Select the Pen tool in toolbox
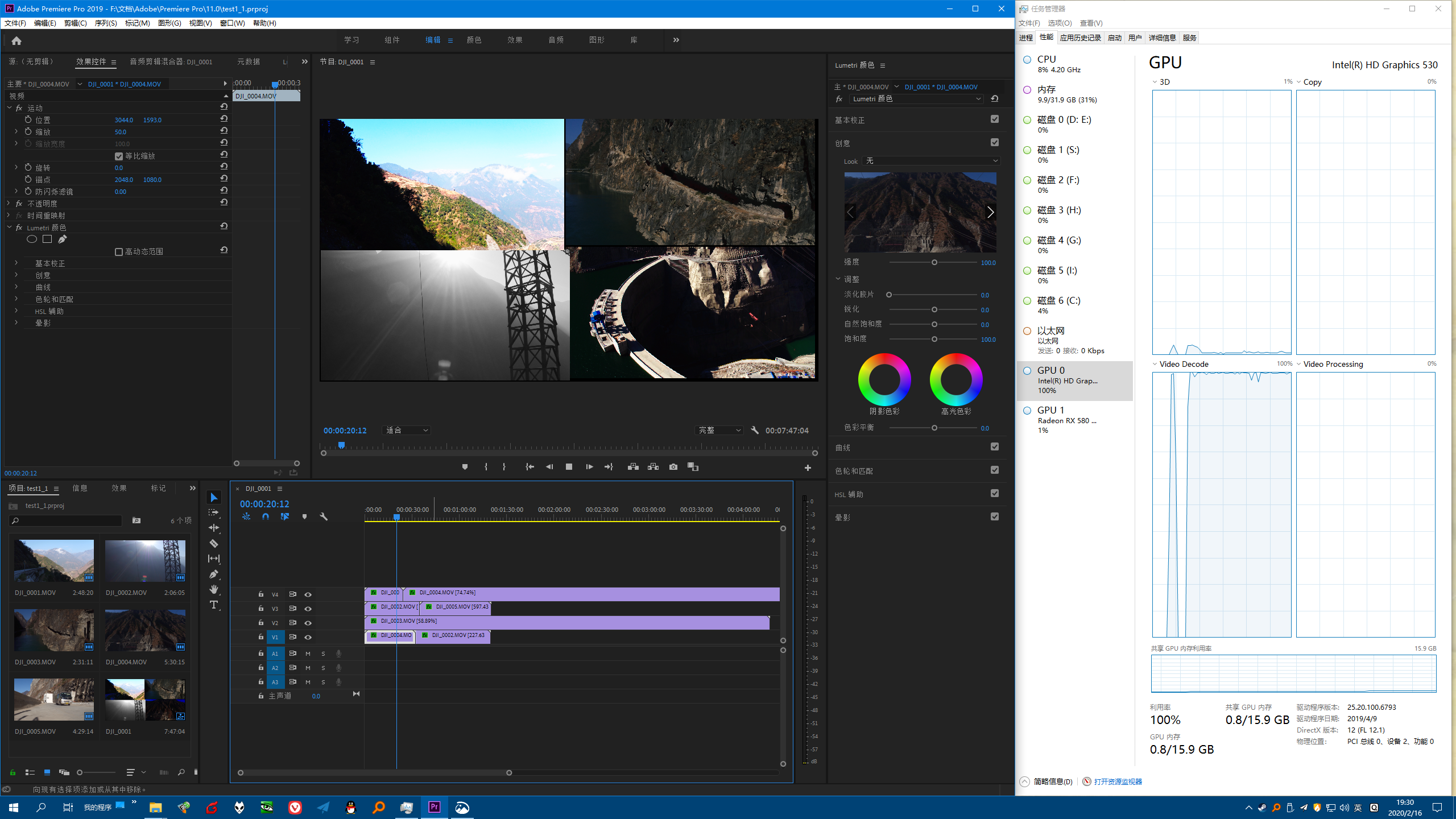This screenshot has height=819, width=1456. click(x=214, y=574)
